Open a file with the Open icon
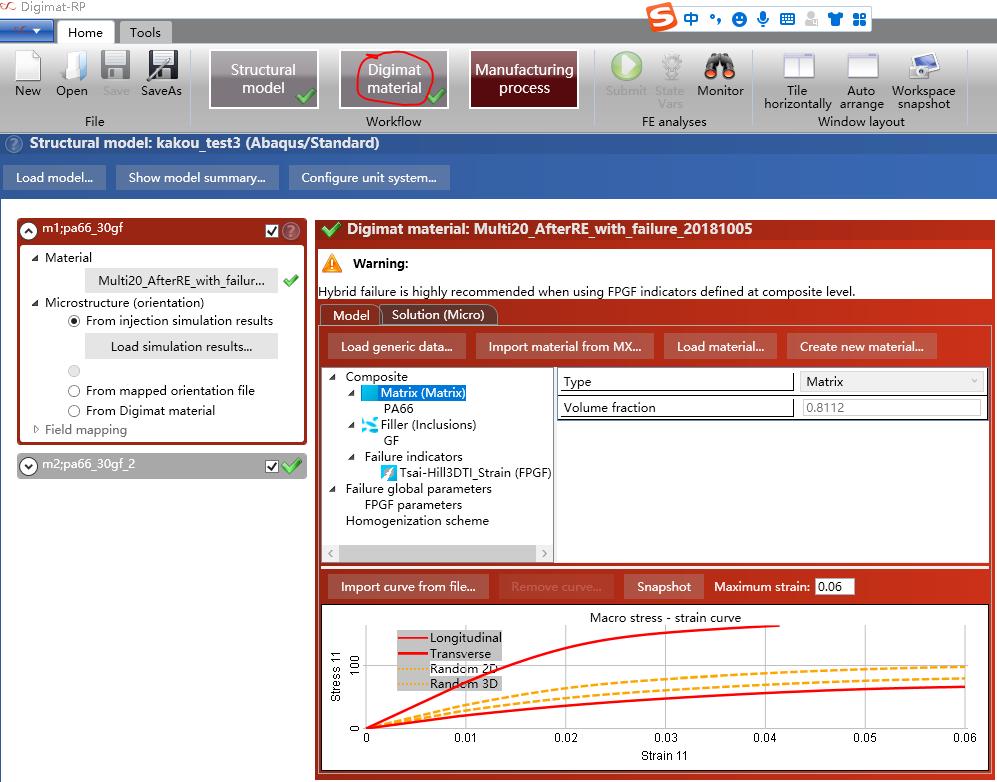The width and height of the screenshot is (997, 782). tap(72, 65)
